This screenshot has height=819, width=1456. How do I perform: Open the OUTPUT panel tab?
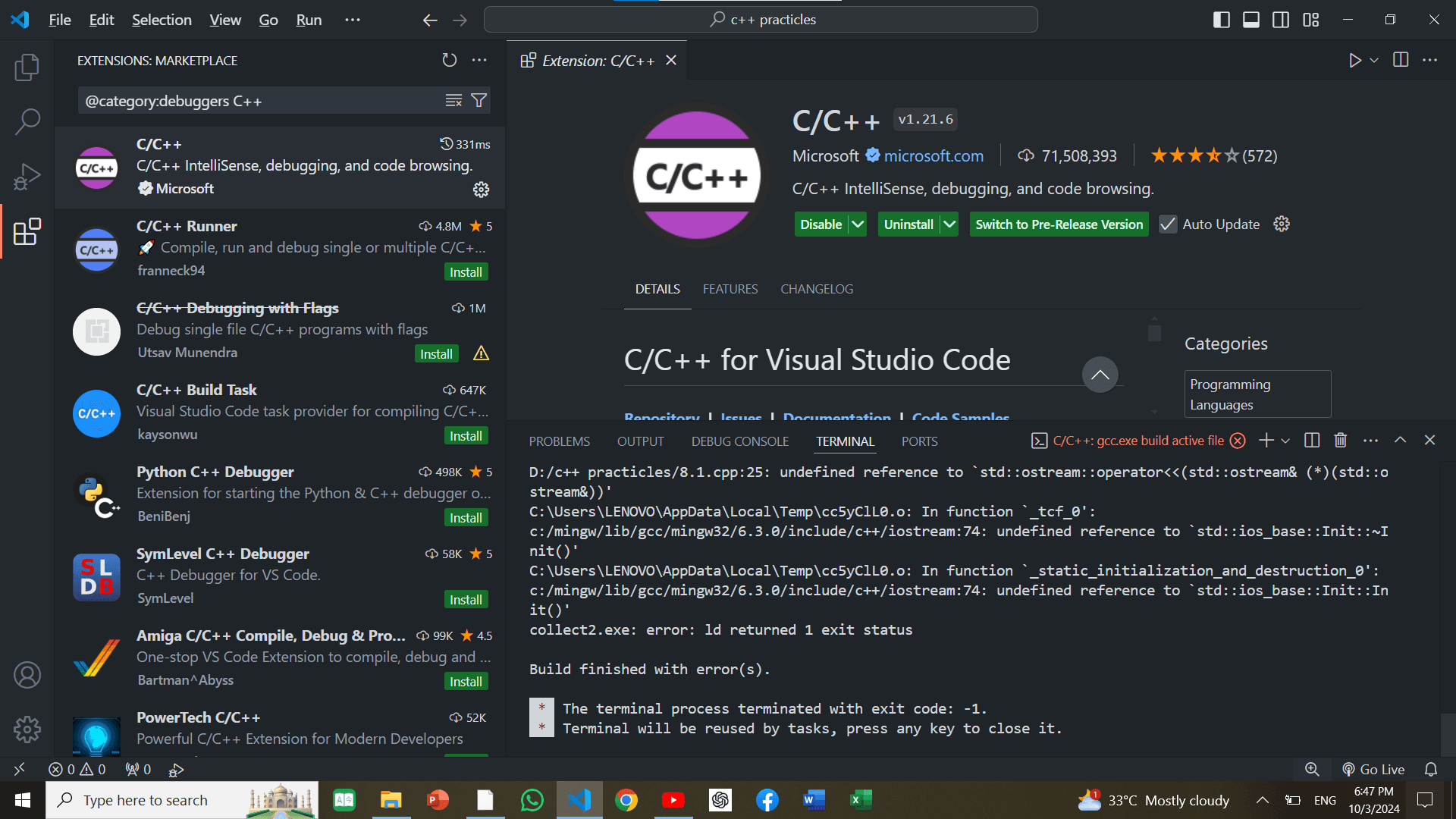pyautogui.click(x=641, y=441)
